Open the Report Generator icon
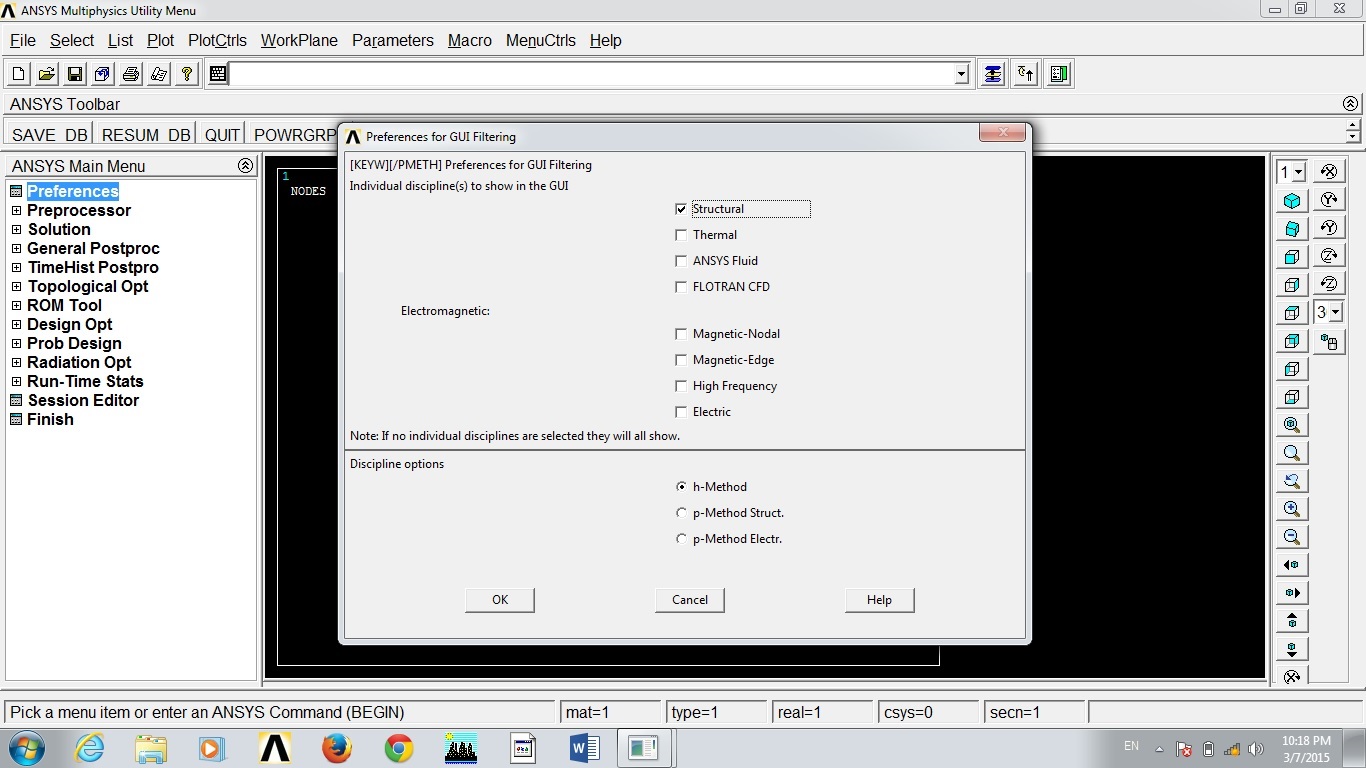This screenshot has width=1366, height=768. pyautogui.click(x=158, y=74)
